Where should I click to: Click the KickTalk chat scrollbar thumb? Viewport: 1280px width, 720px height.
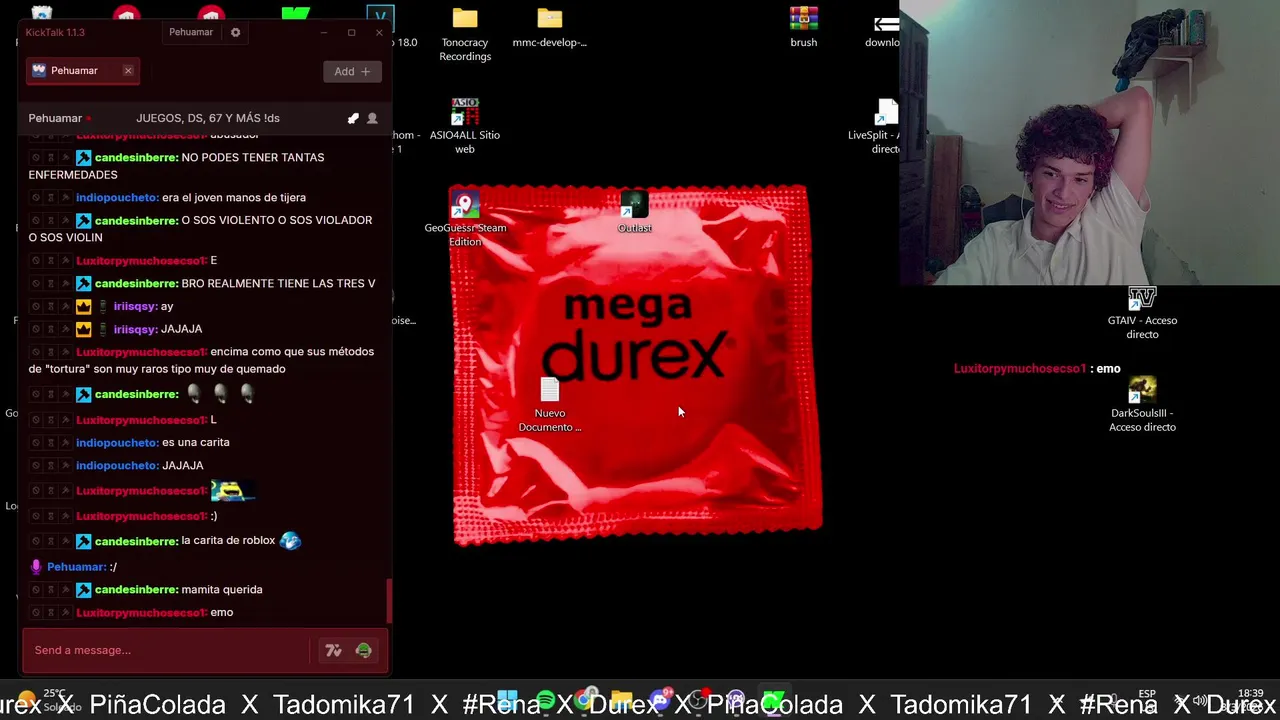click(388, 601)
